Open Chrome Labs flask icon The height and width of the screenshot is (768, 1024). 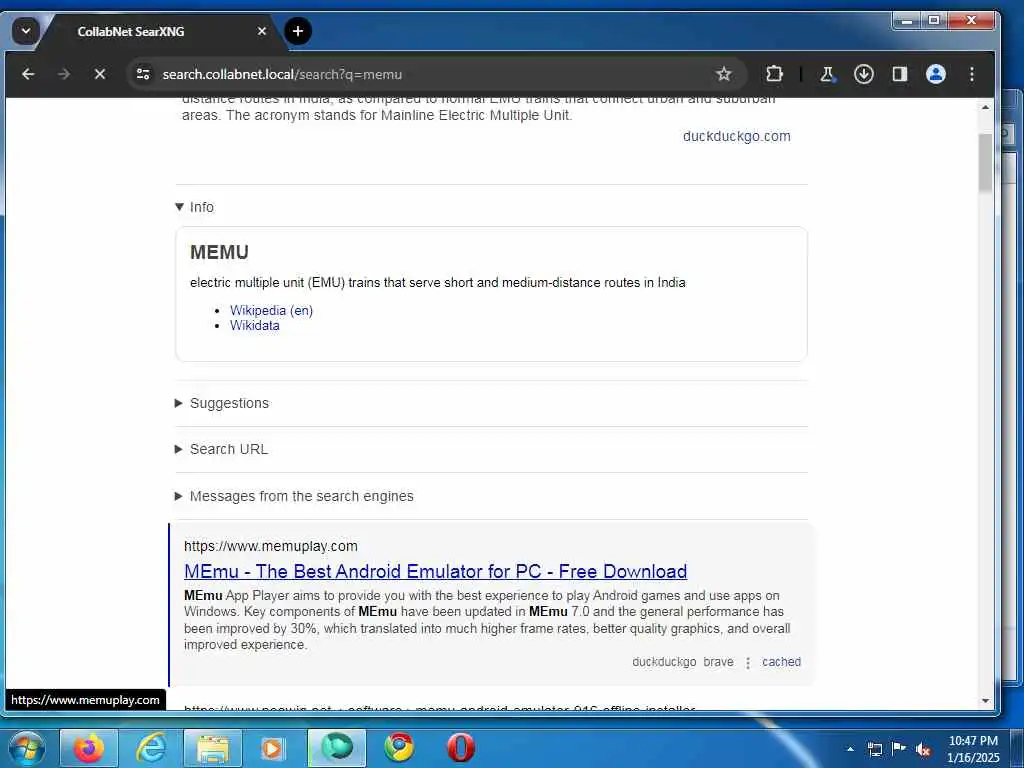827,74
